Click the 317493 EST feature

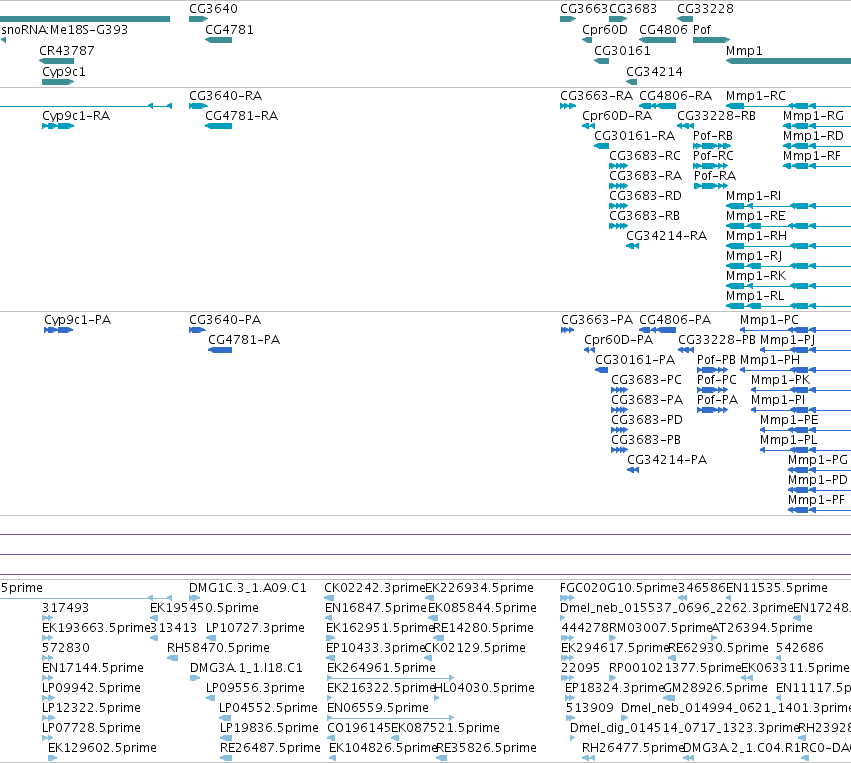48,619
